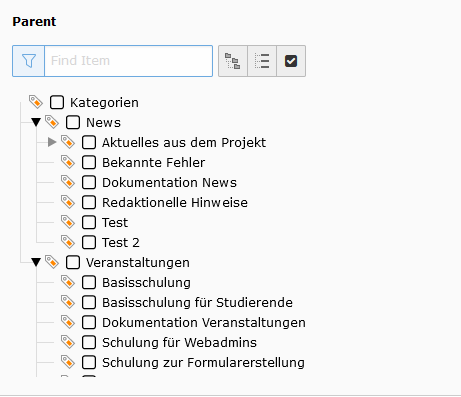The image size is (461, 397).
Task: Click the tag icon beside Bekannte Fehler
Action: coord(68,162)
